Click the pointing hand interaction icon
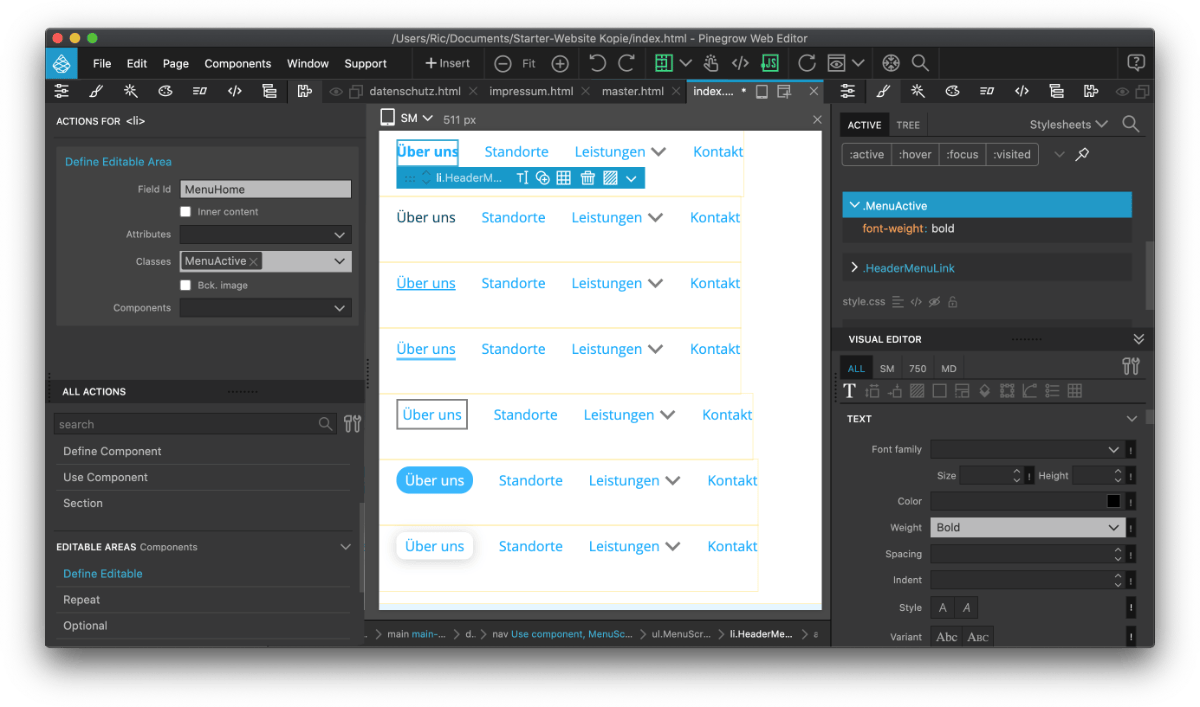The image size is (1200, 707). pyautogui.click(x=710, y=63)
